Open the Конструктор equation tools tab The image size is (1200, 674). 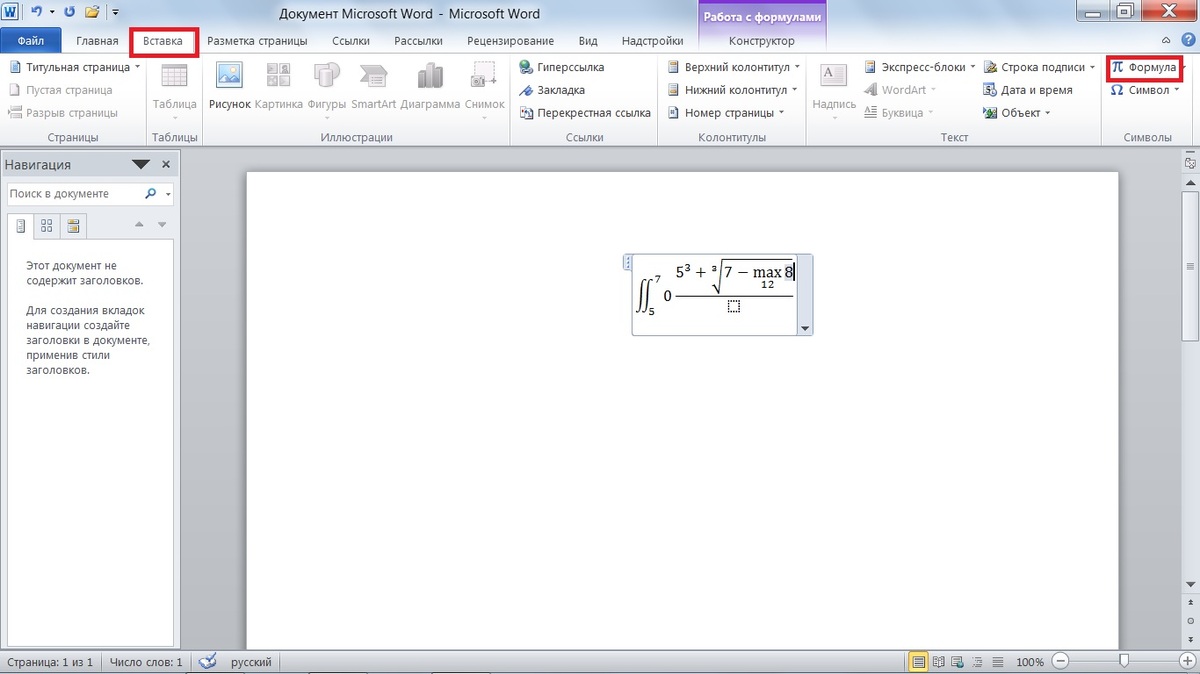pos(762,41)
